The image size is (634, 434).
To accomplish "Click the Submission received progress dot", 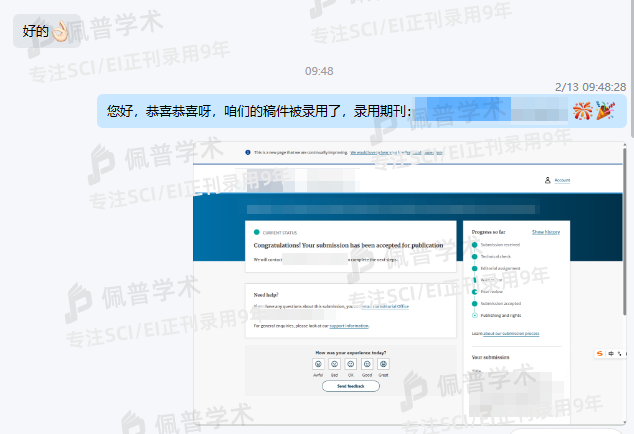I will [x=474, y=244].
